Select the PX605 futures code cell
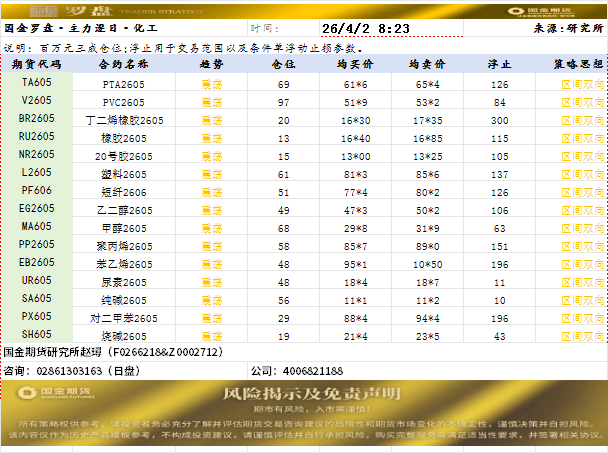608x453 pixels. pyautogui.click(x=36, y=316)
